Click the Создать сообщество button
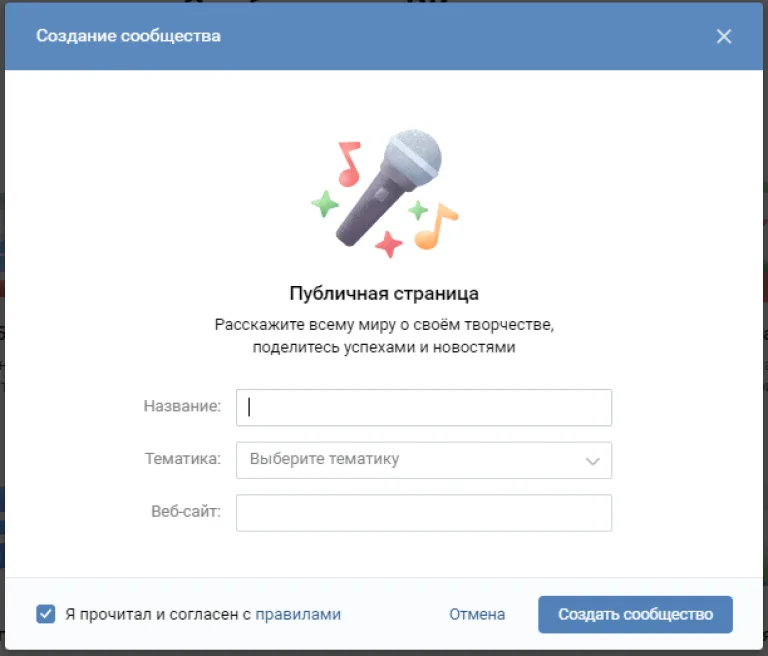 point(635,614)
